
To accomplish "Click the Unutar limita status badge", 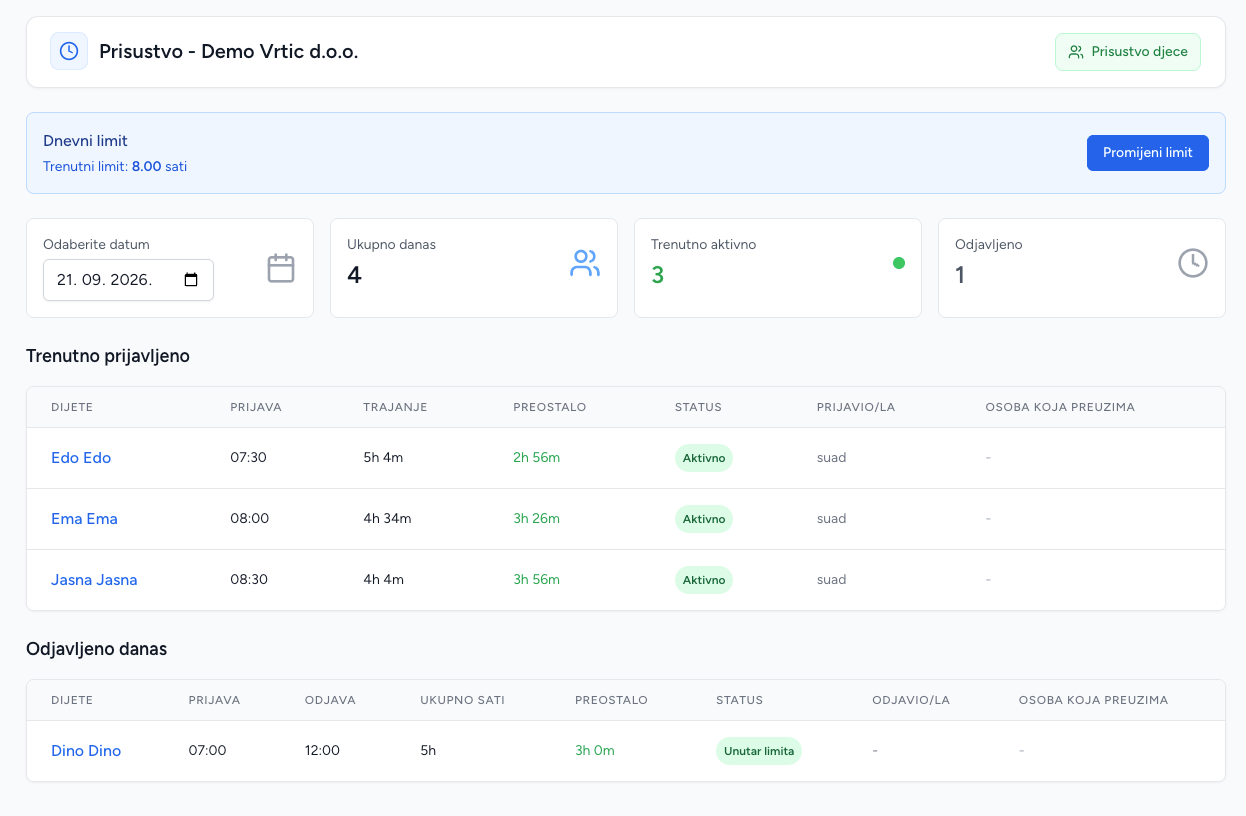I will (x=759, y=751).
